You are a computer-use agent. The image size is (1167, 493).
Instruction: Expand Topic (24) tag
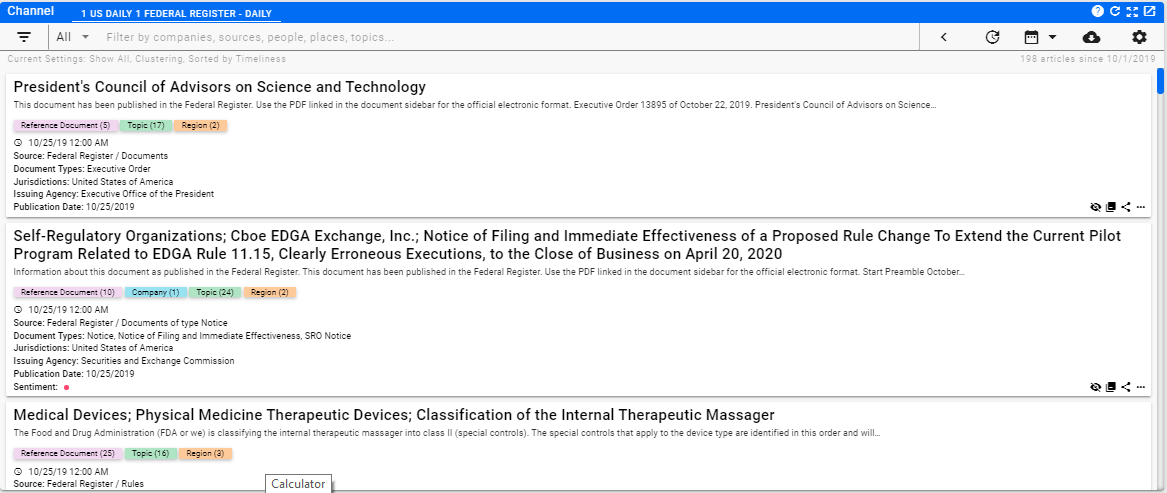click(215, 293)
